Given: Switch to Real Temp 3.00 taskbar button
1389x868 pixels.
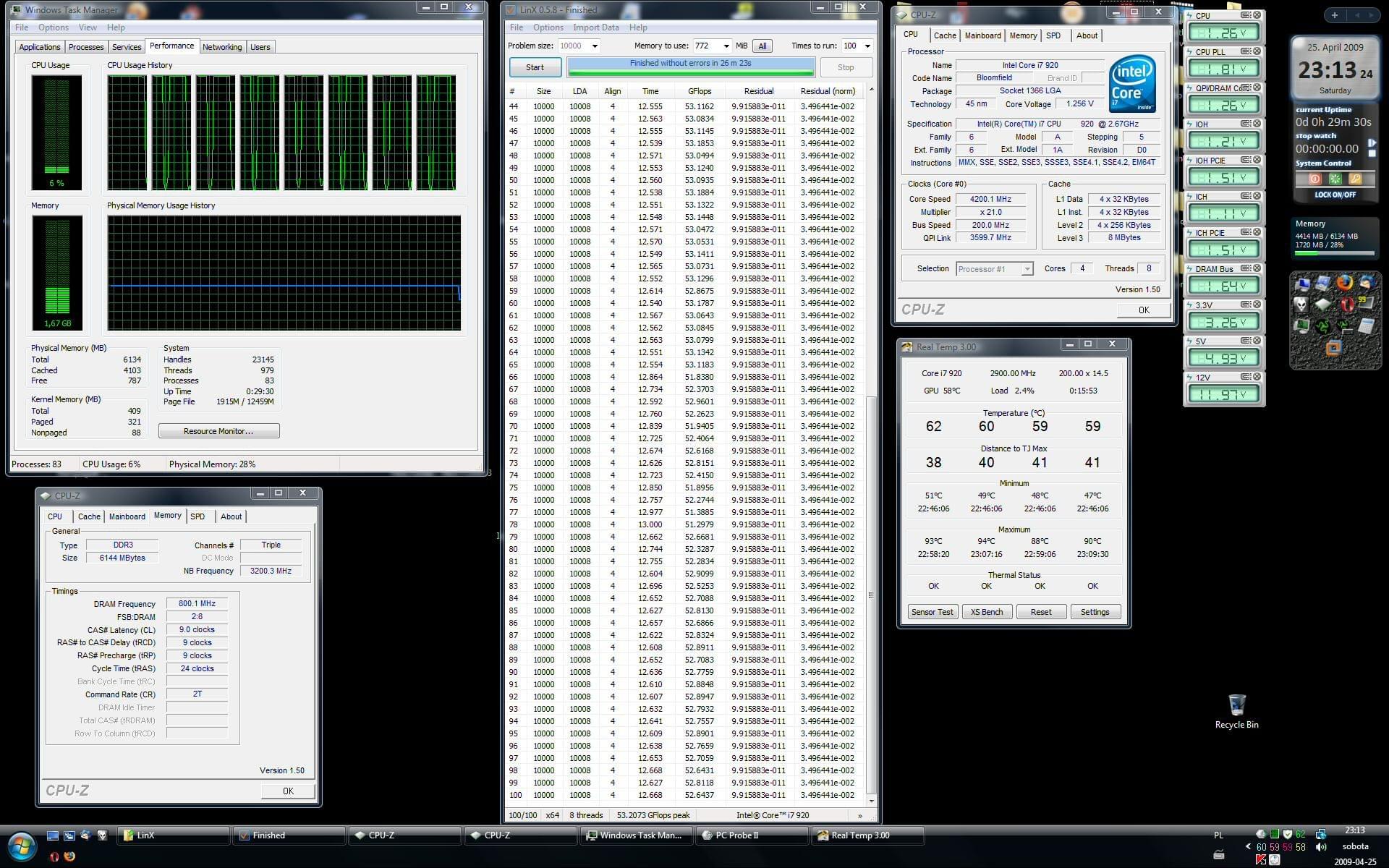Looking at the screenshot, I should (868, 835).
